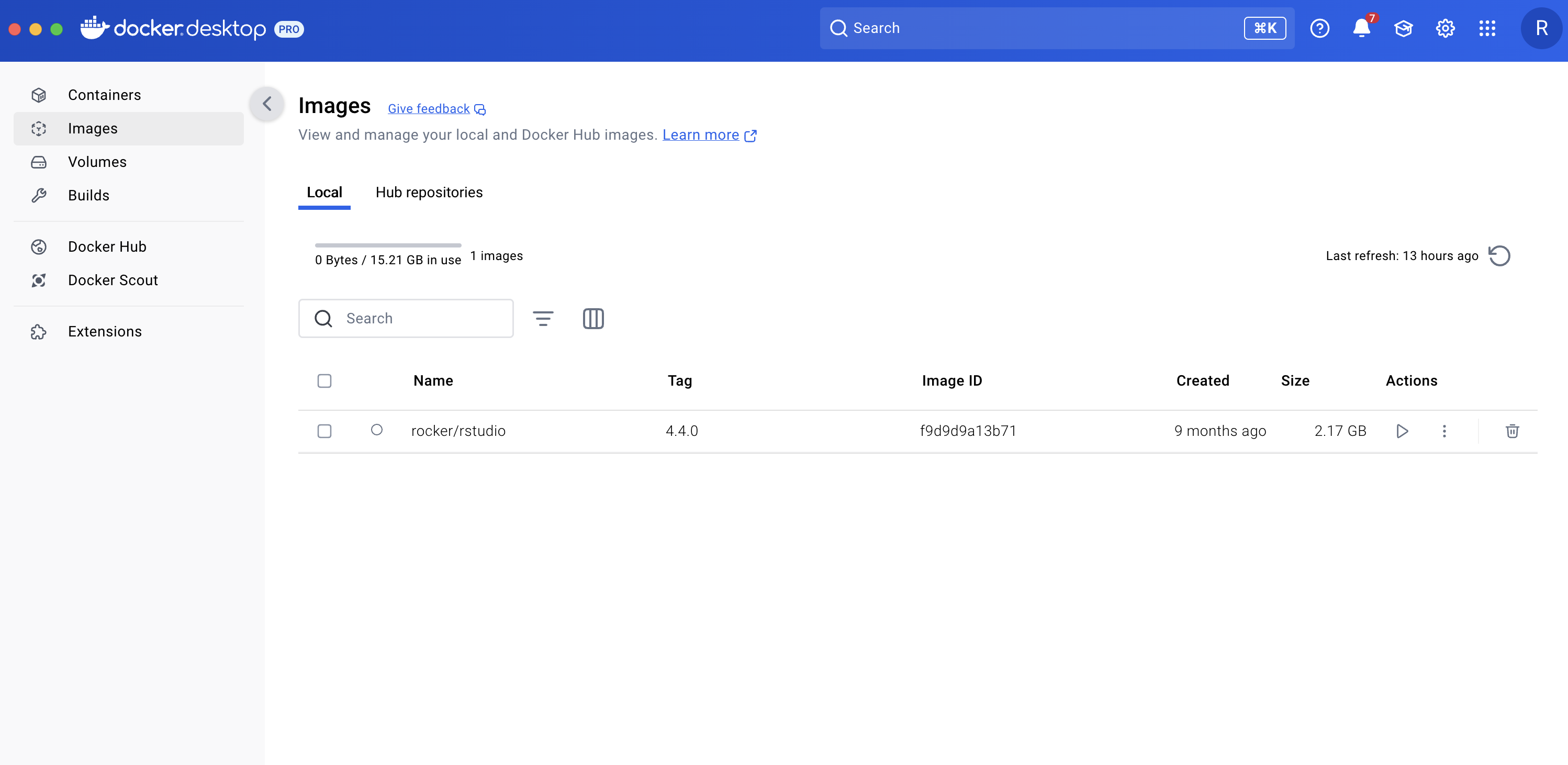Delete the rocker/rstudio image

pos(1512,432)
